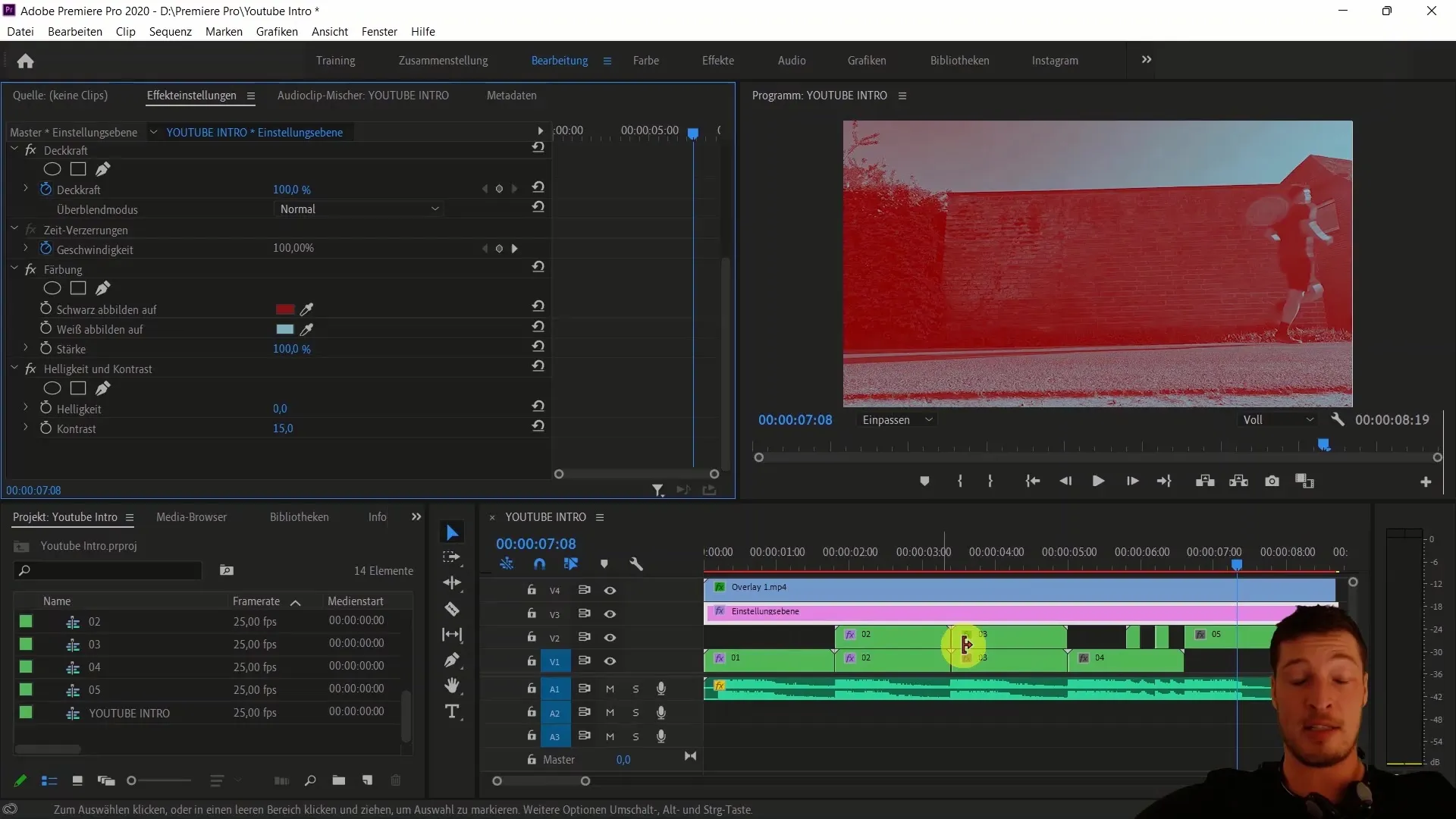The height and width of the screenshot is (819, 1456).
Task: Solo audio track A2
Action: pyautogui.click(x=635, y=713)
